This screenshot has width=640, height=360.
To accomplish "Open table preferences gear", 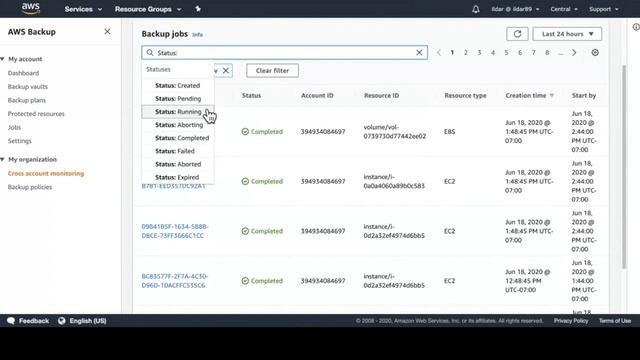I will coord(595,53).
